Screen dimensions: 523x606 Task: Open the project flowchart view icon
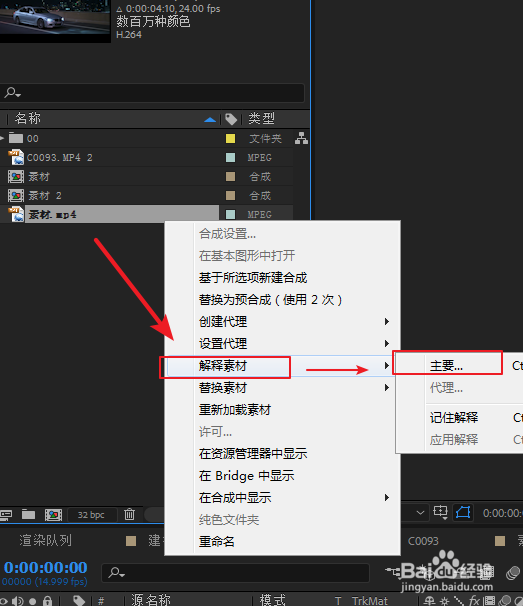tap(301, 138)
